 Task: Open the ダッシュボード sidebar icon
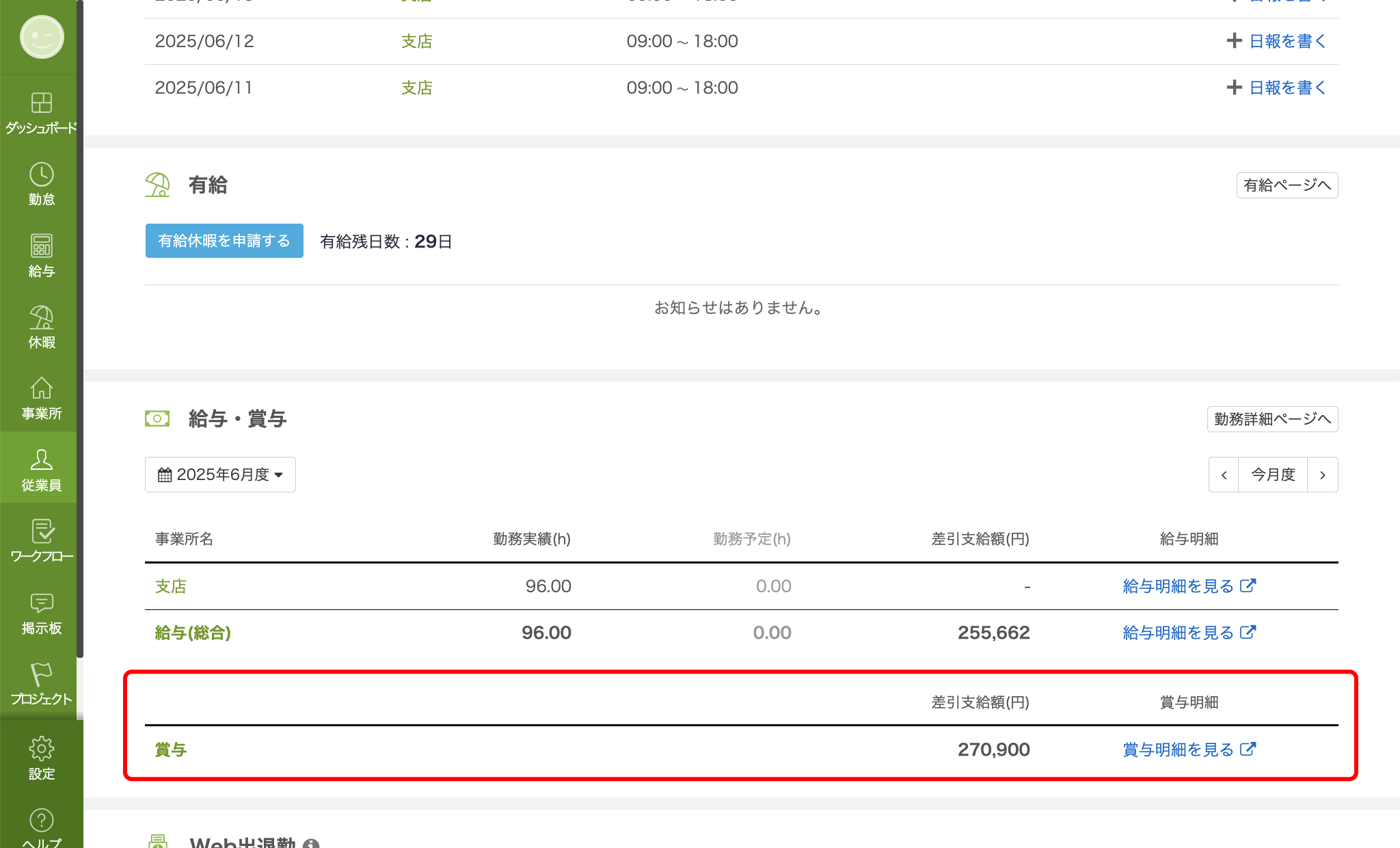(x=41, y=103)
